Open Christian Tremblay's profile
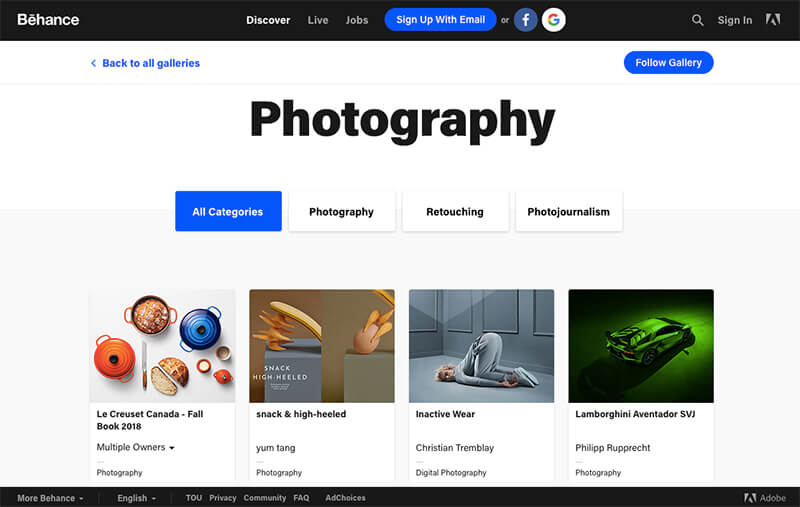The width and height of the screenshot is (800, 507). pyautogui.click(x=455, y=448)
